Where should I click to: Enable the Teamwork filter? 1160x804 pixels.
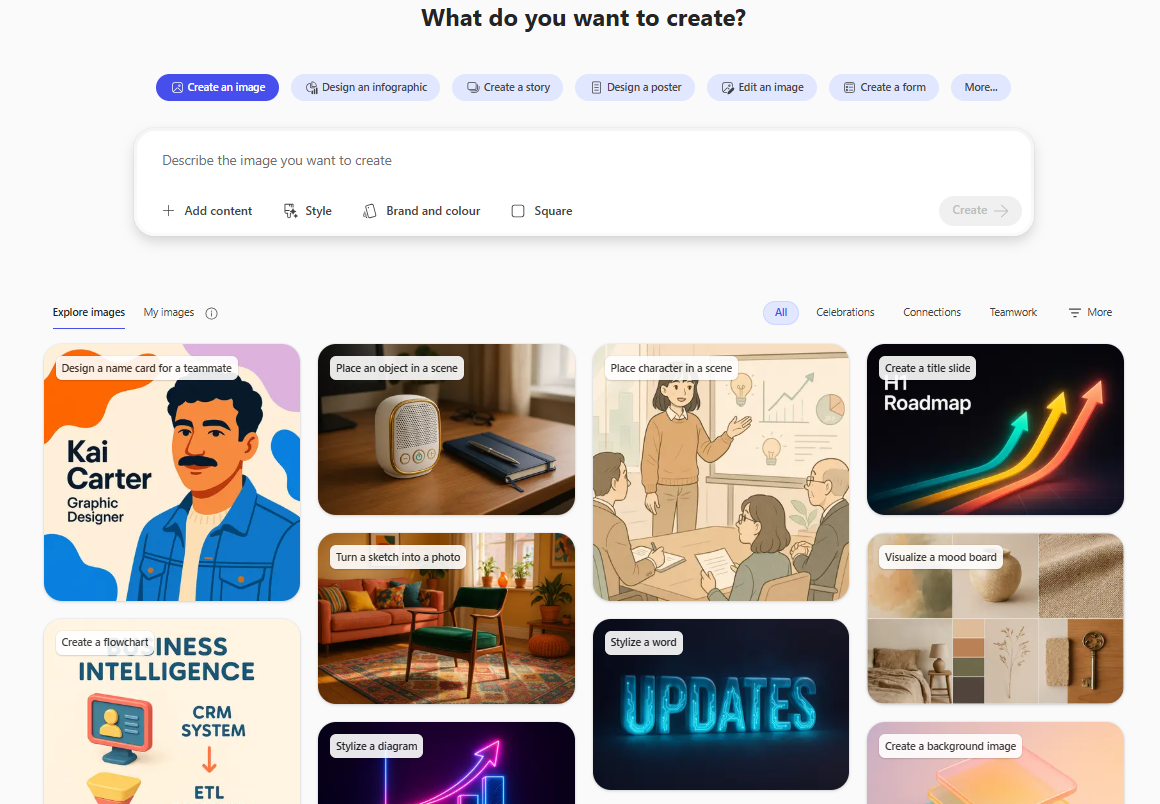pos(1013,312)
